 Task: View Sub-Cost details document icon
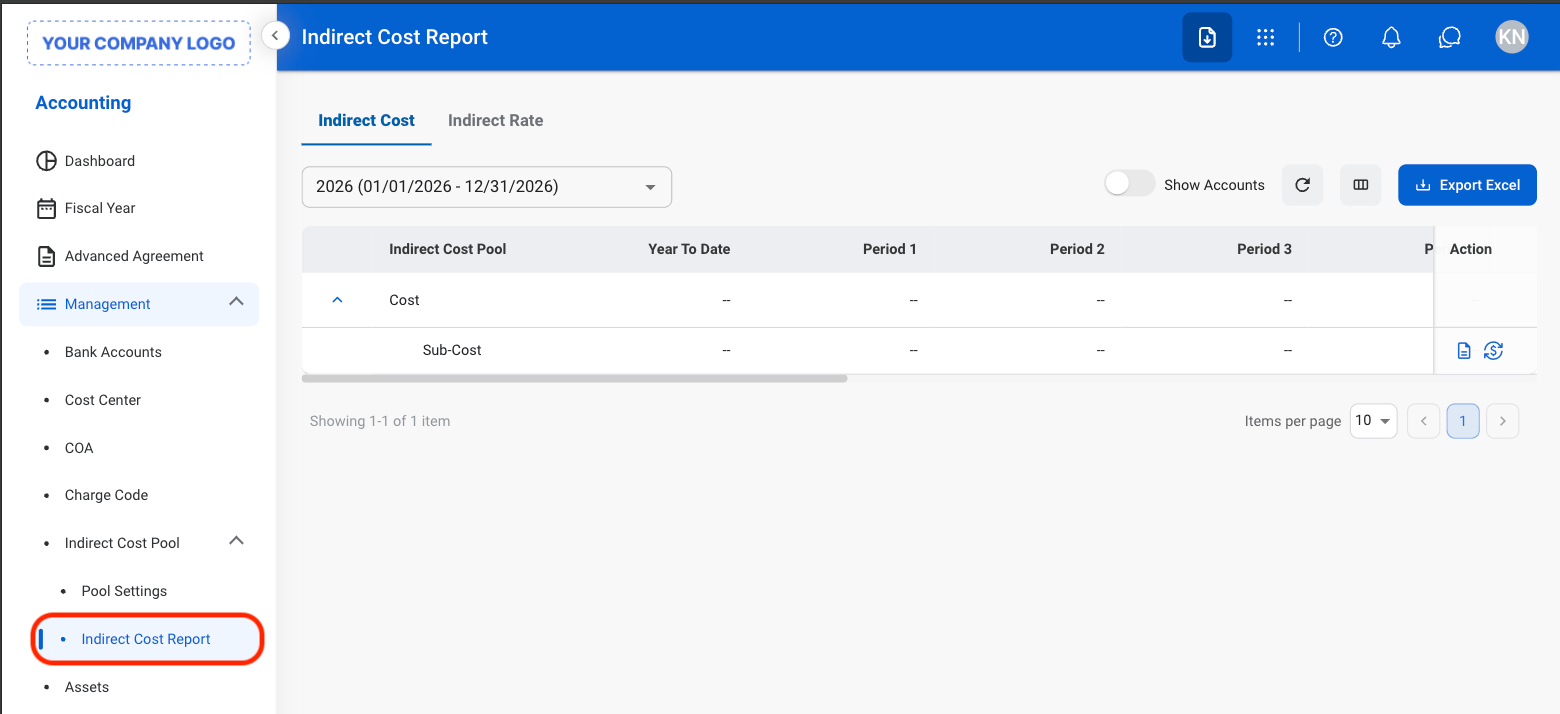tap(1464, 351)
